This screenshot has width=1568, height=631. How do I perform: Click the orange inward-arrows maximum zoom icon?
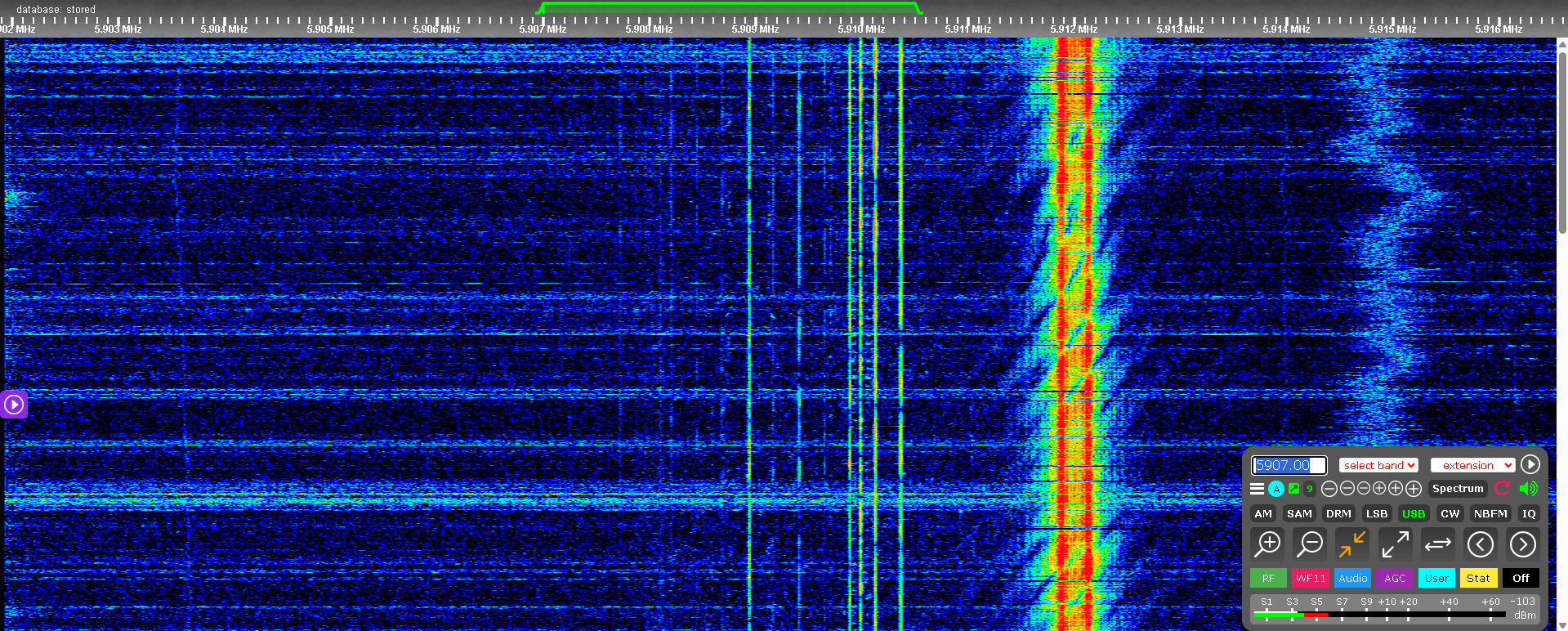[x=1352, y=544]
